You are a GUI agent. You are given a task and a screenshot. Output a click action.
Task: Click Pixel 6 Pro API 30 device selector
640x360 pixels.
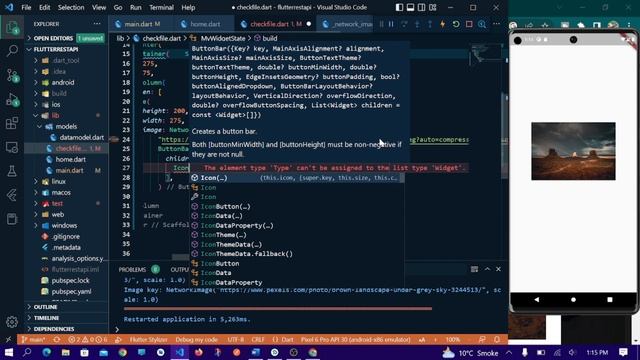click(x=355, y=340)
